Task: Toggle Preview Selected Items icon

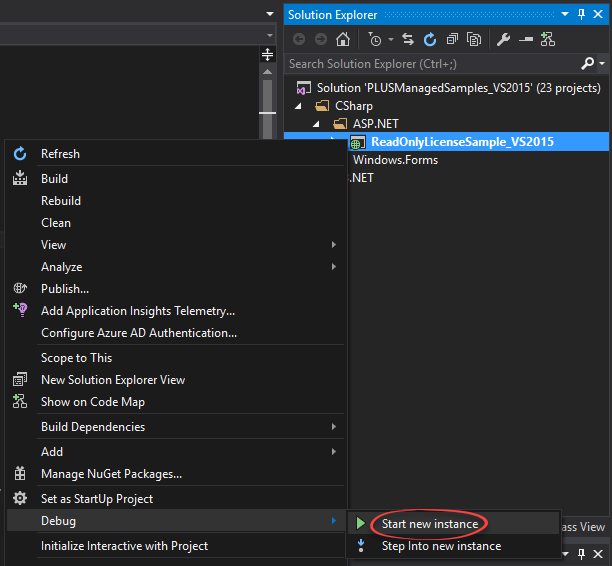Action: tap(526, 39)
